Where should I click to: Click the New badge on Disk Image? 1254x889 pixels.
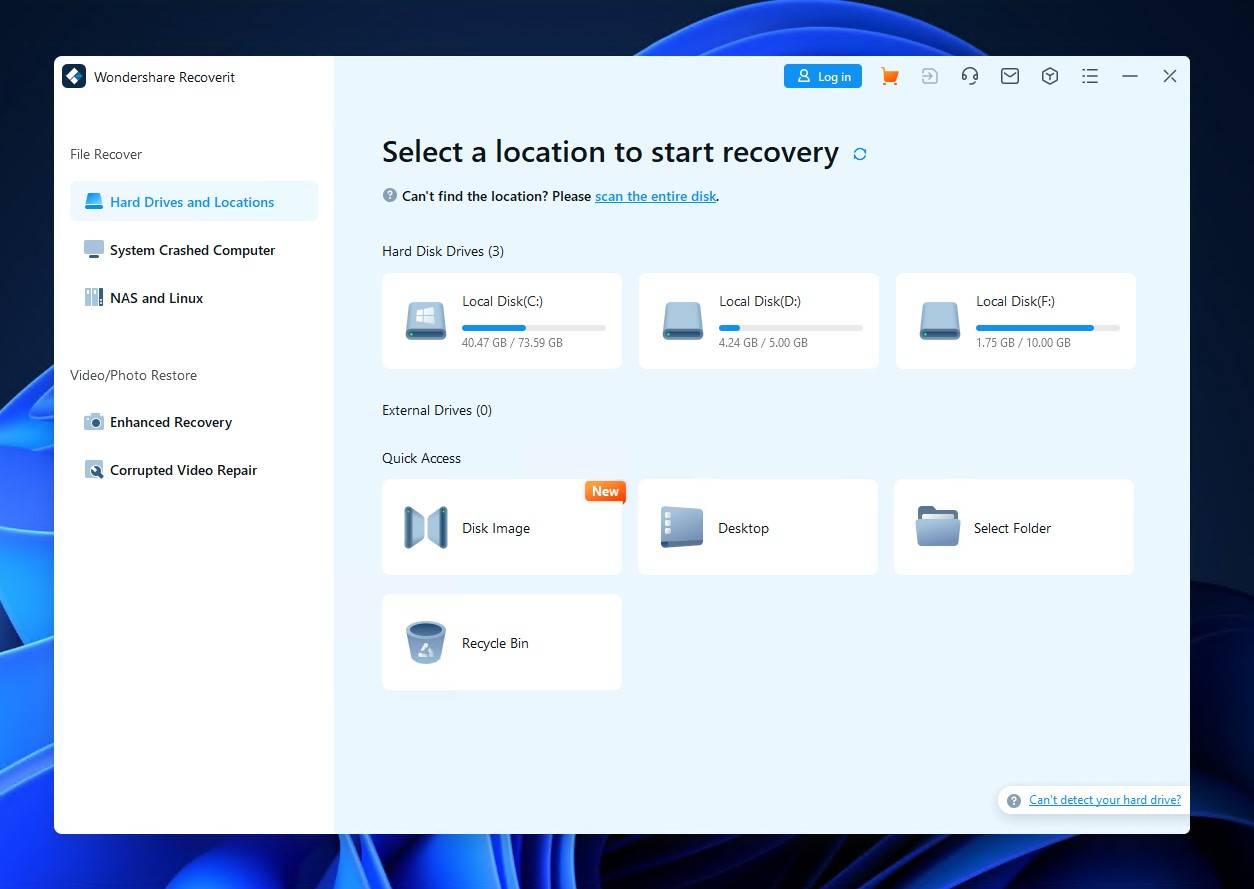[605, 491]
